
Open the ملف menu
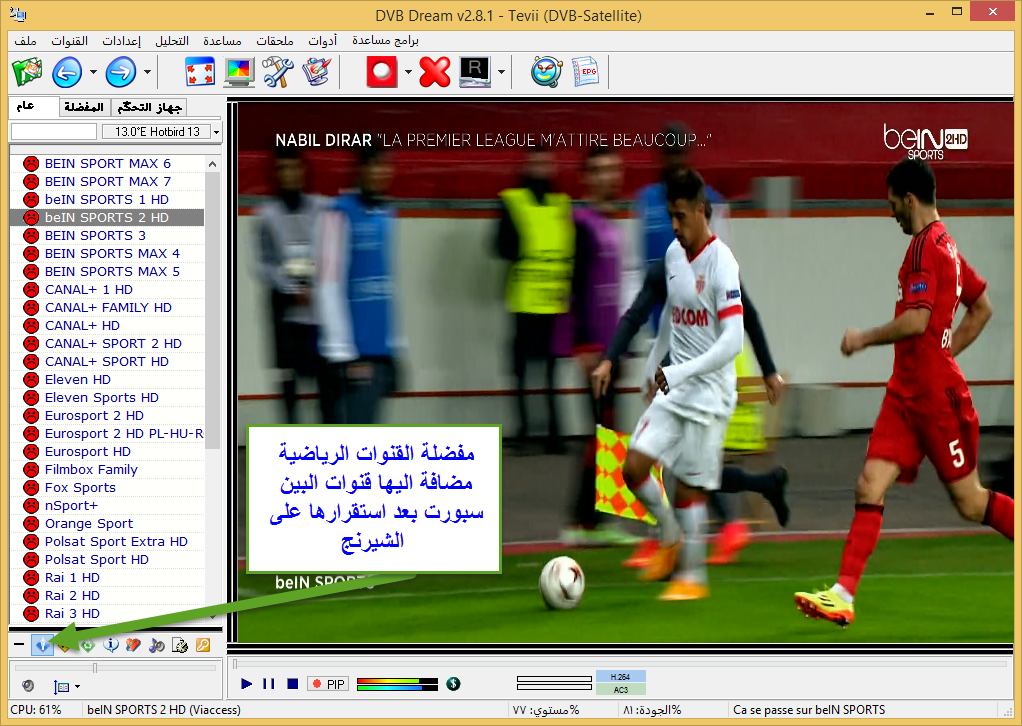click(x=25, y=40)
